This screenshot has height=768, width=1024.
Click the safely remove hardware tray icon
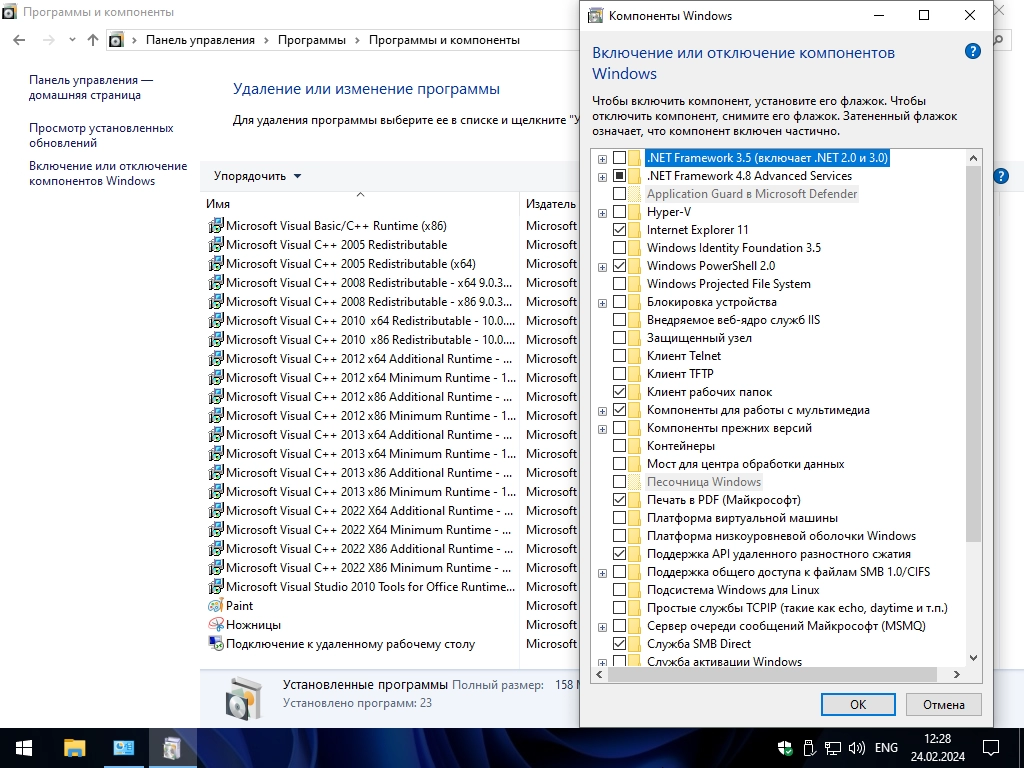(x=808, y=748)
